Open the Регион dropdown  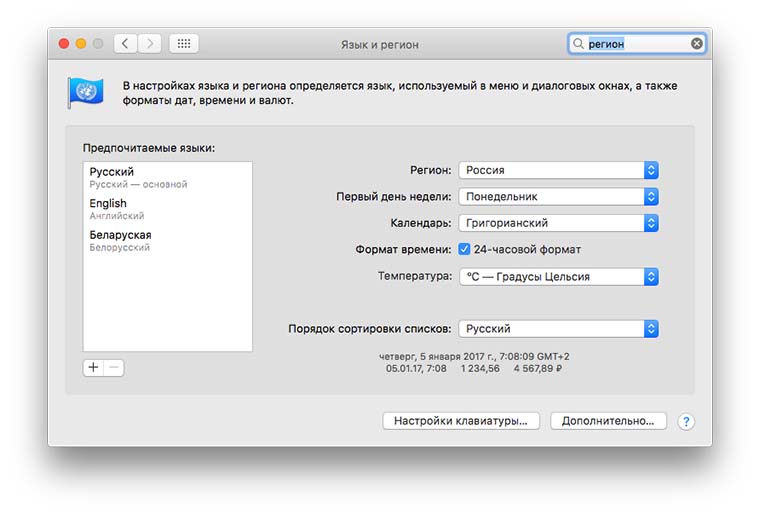[558, 170]
